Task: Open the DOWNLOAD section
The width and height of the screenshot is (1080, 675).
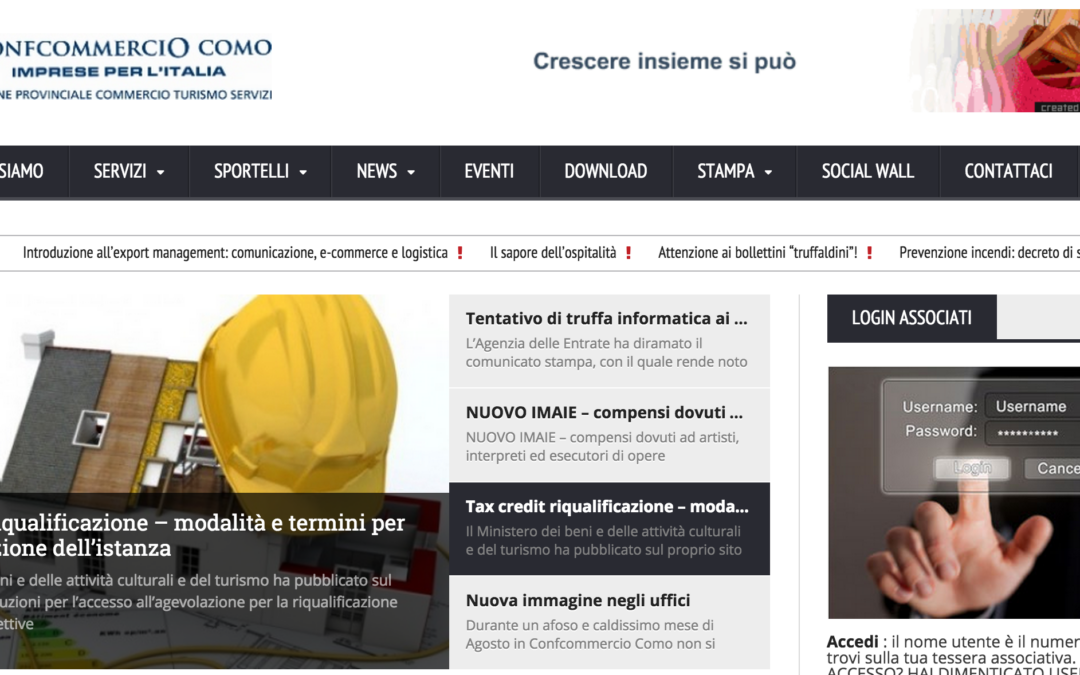Action: [x=605, y=171]
